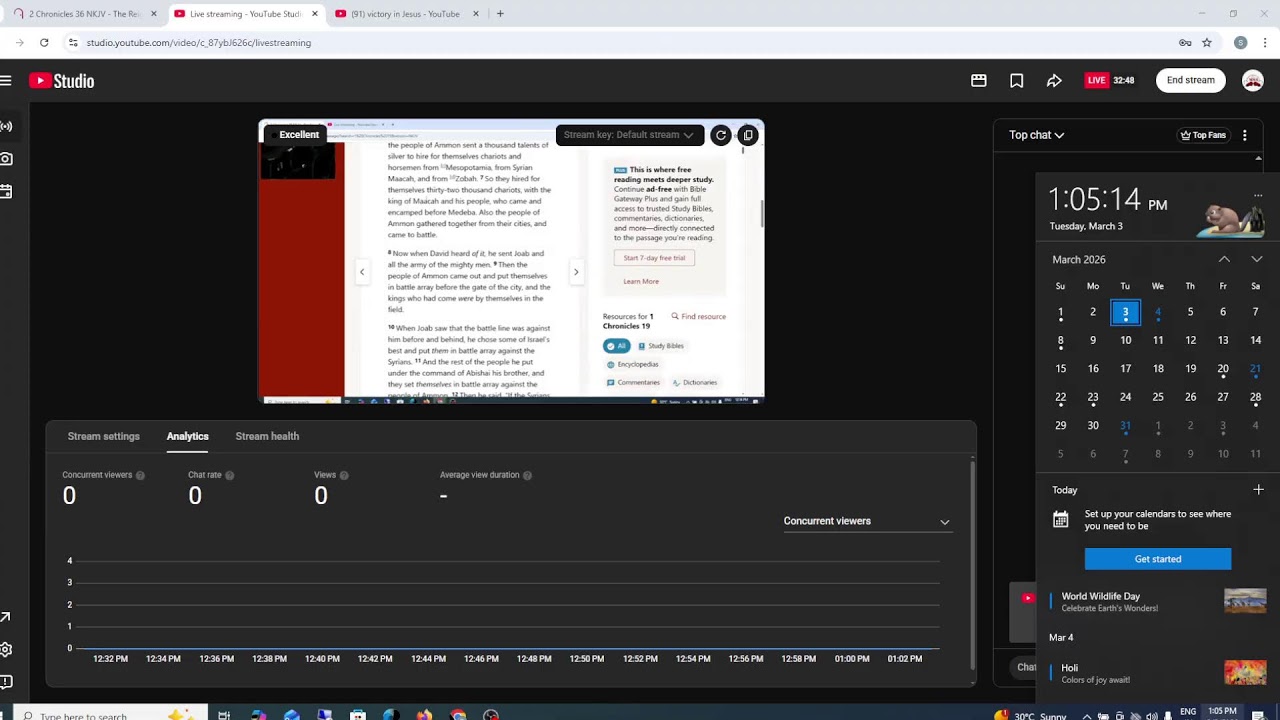1280x720 pixels.
Task: Open the clapperboard clip icon in header
Action: coord(979,81)
